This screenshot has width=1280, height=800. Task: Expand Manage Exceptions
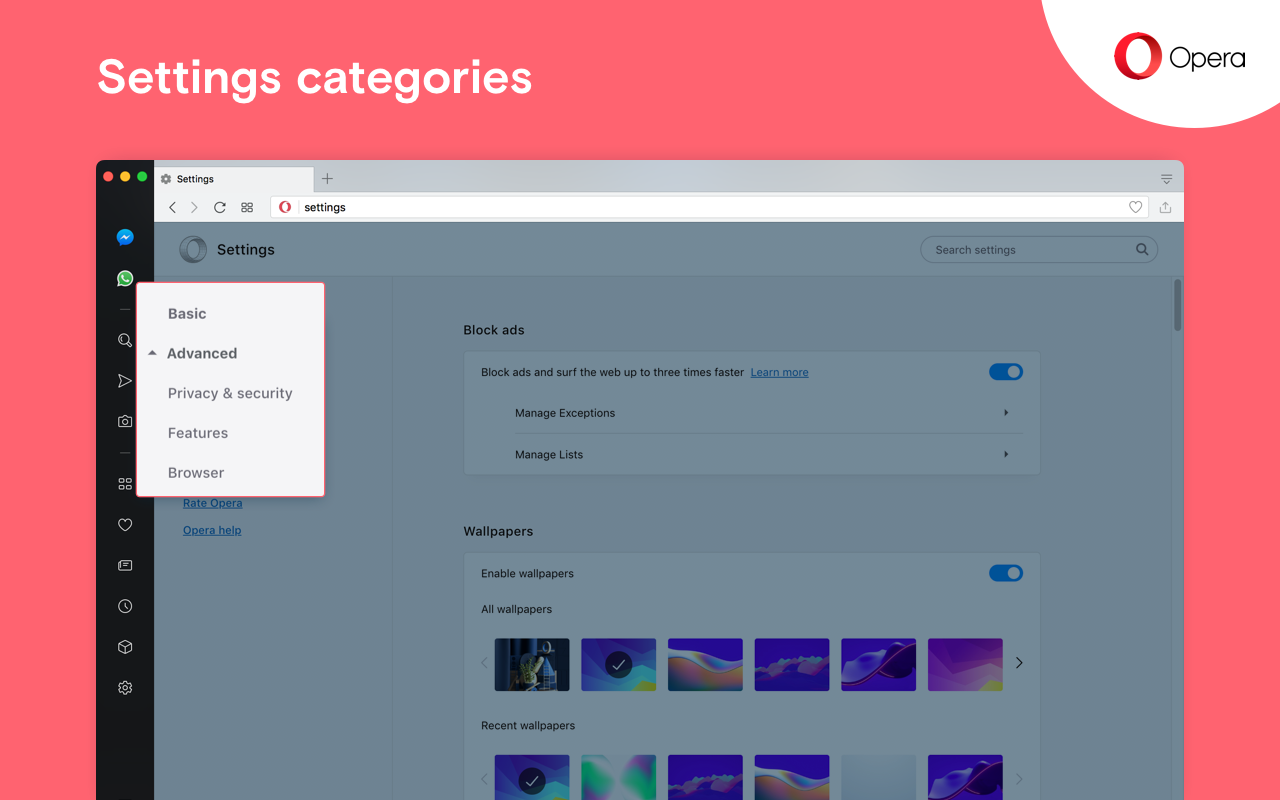(x=1006, y=412)
